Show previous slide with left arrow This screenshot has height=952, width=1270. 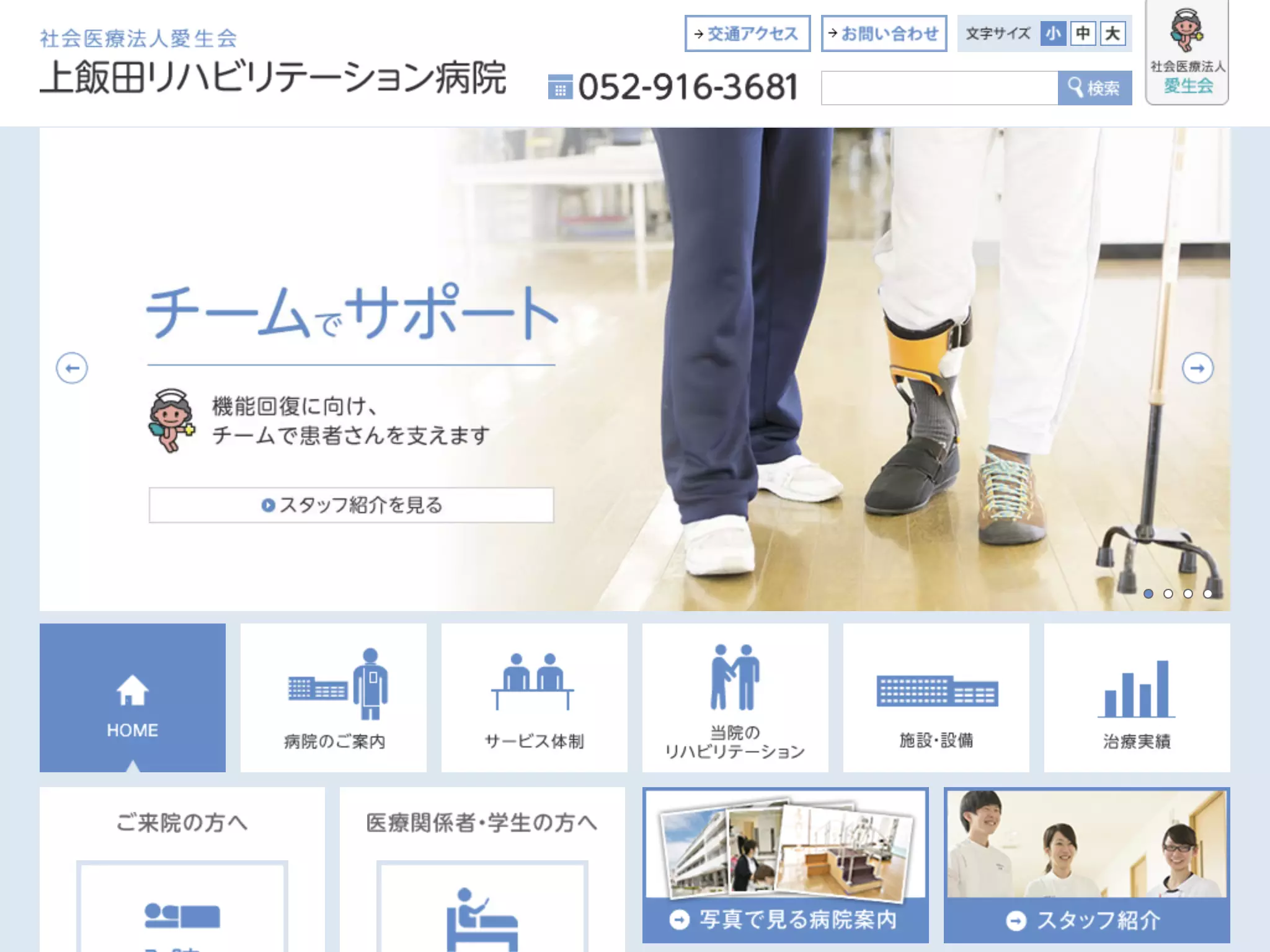72,368
